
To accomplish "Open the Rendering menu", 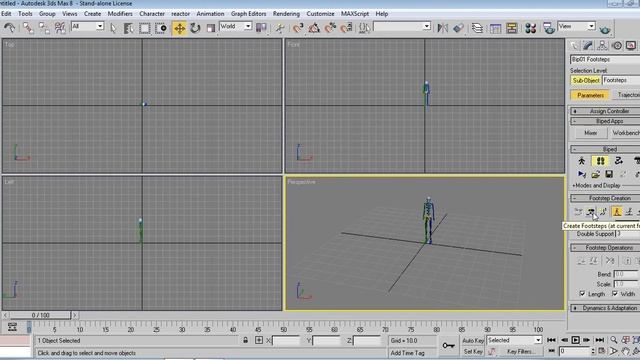I will click(x=286, y=14).
